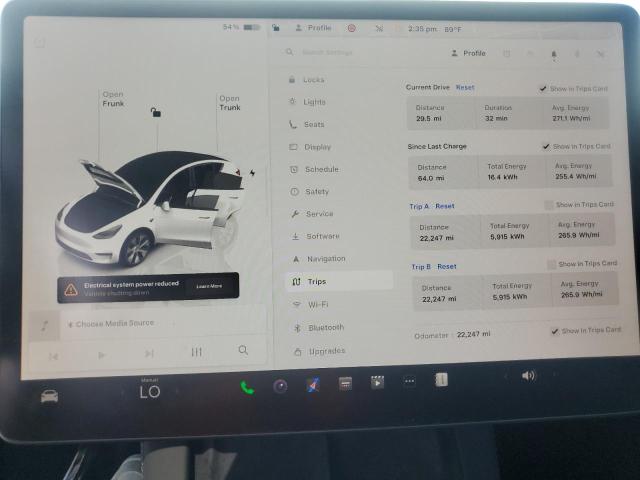Open the media equalizer settings icon

(x=197, y=352)
